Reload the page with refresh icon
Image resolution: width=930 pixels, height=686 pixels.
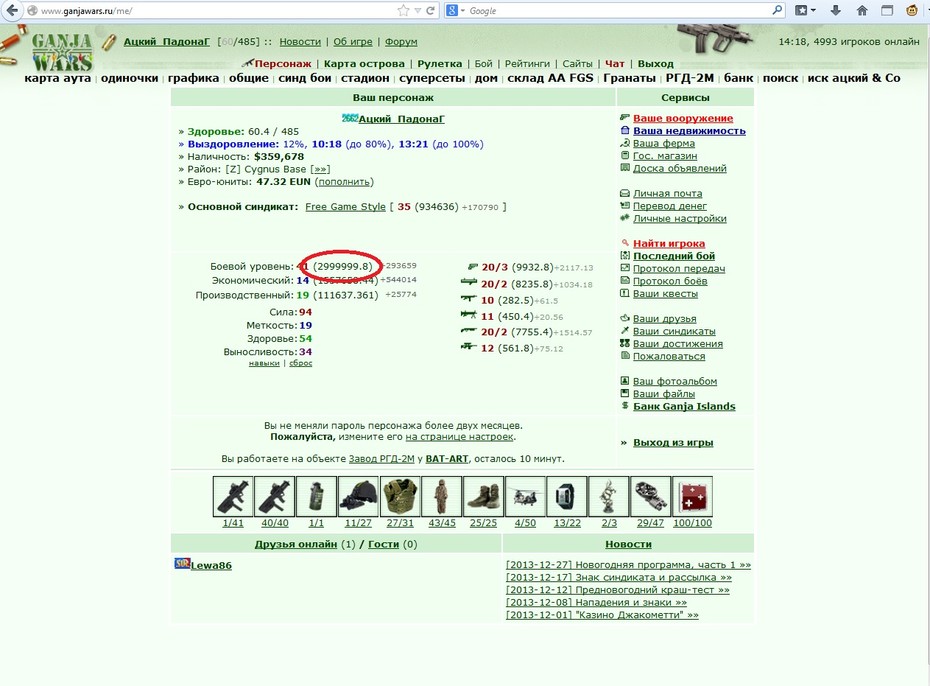coord(431,10)
